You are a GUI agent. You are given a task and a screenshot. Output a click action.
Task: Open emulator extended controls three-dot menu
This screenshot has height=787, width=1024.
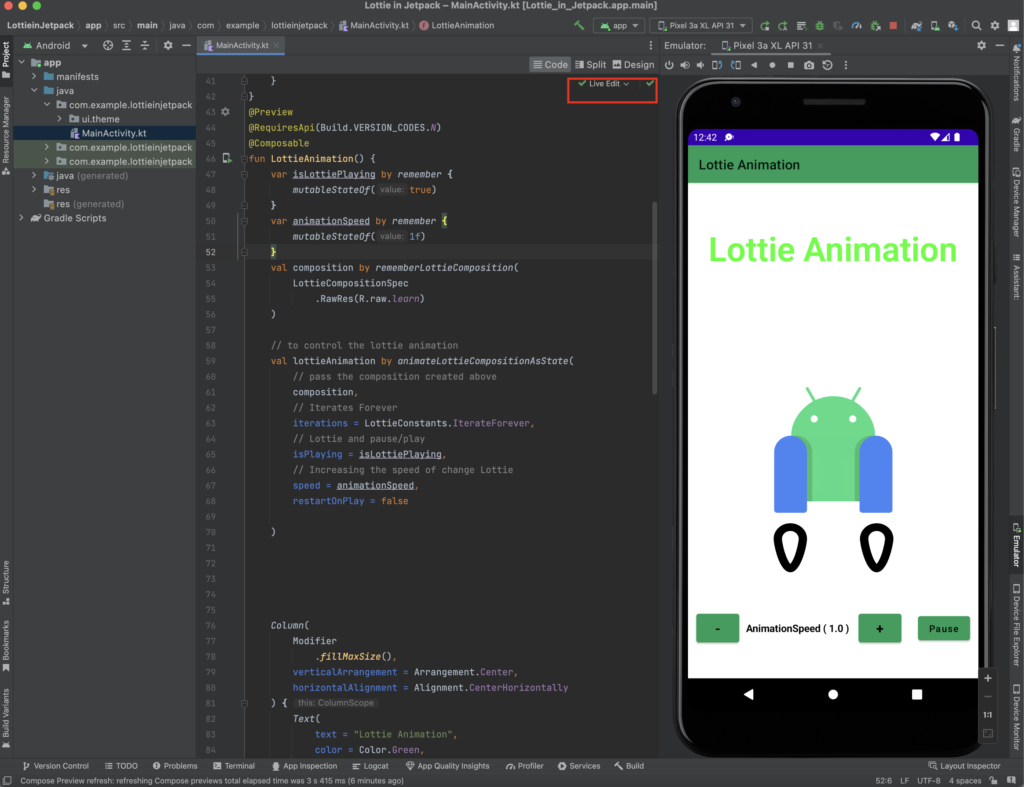click(x=846, y=65)
